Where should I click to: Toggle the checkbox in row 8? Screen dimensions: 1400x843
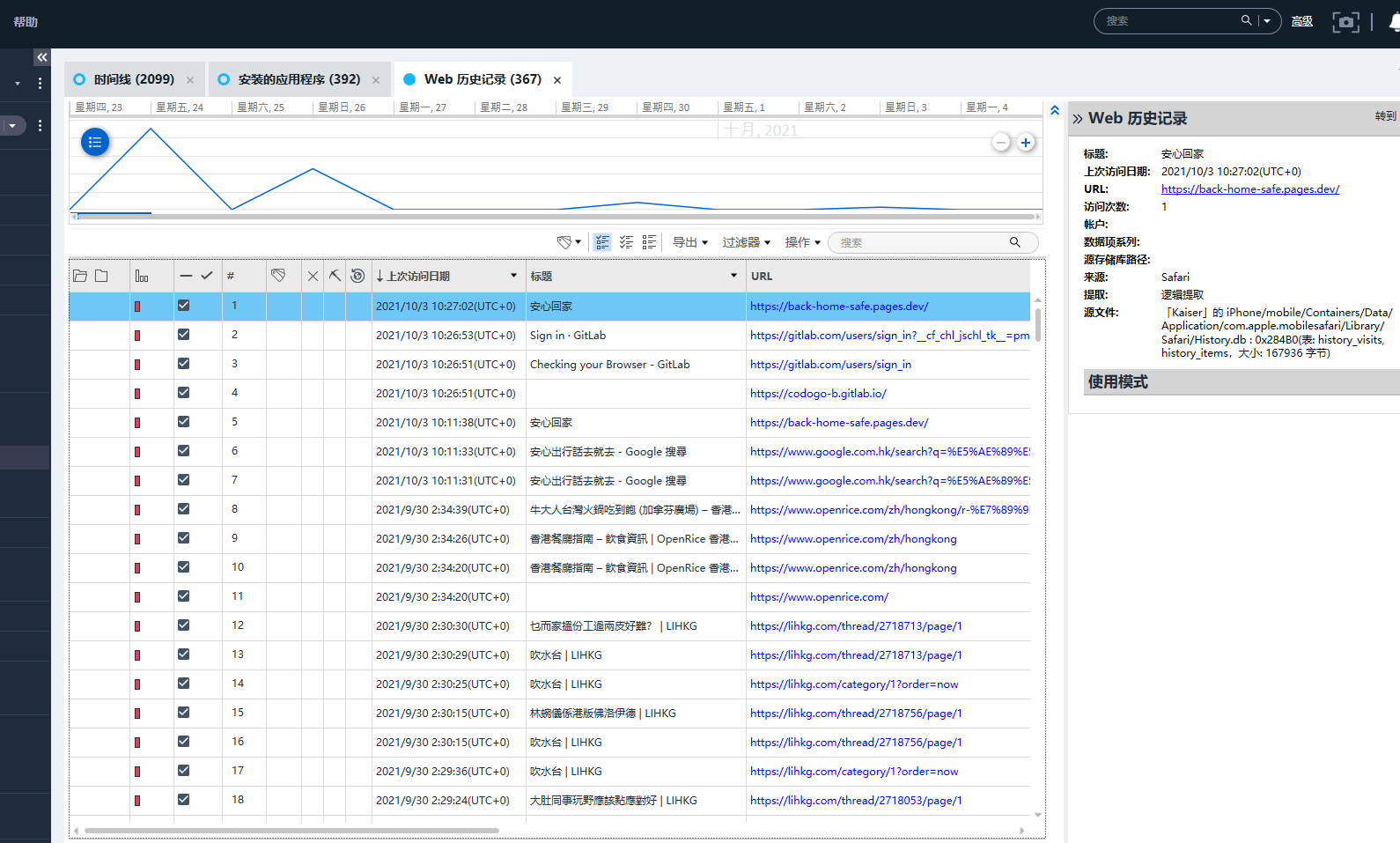(183, 509)
